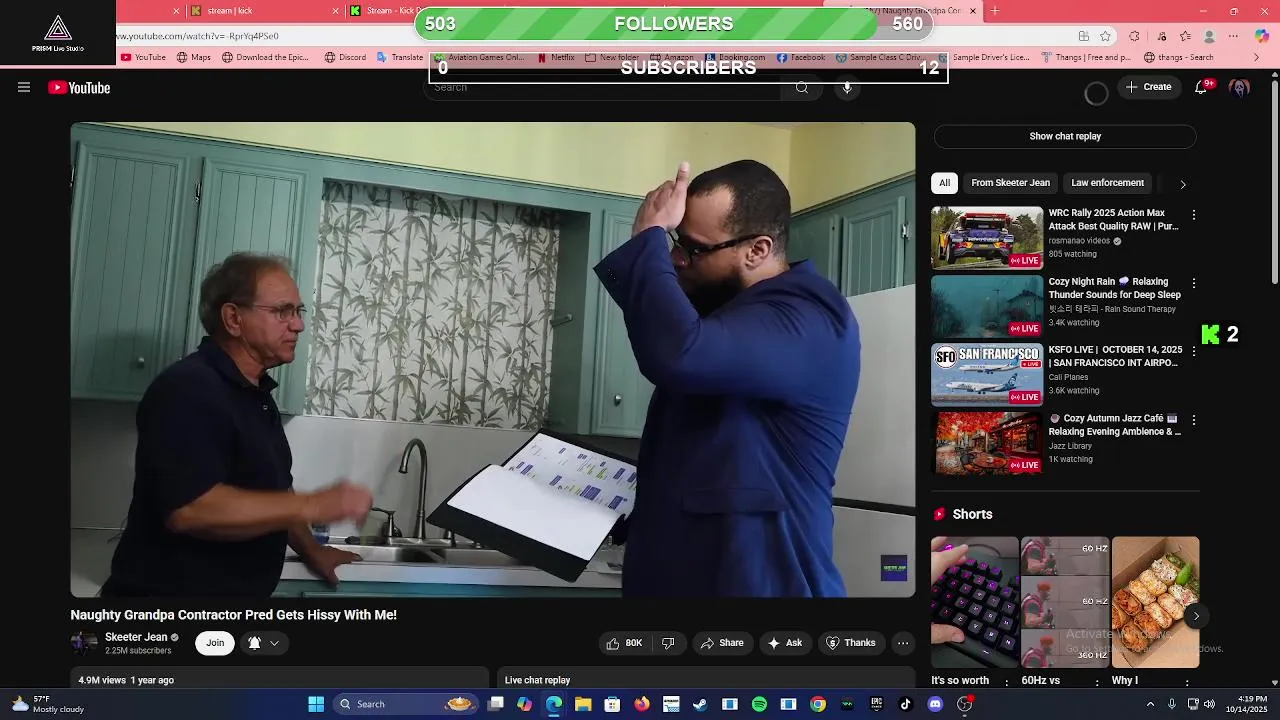Image resolution: width=1280 pixels, height=720 pixels.
Task: Close the stream | kick tab
Action: 336,11
